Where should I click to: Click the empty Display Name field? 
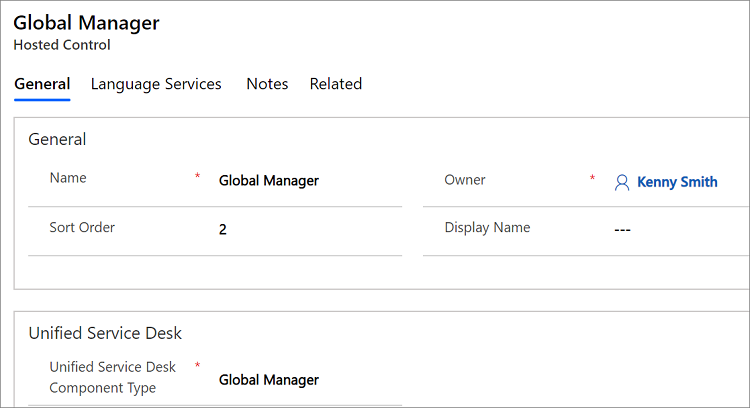pyautogui.click(x=622, y=230)
